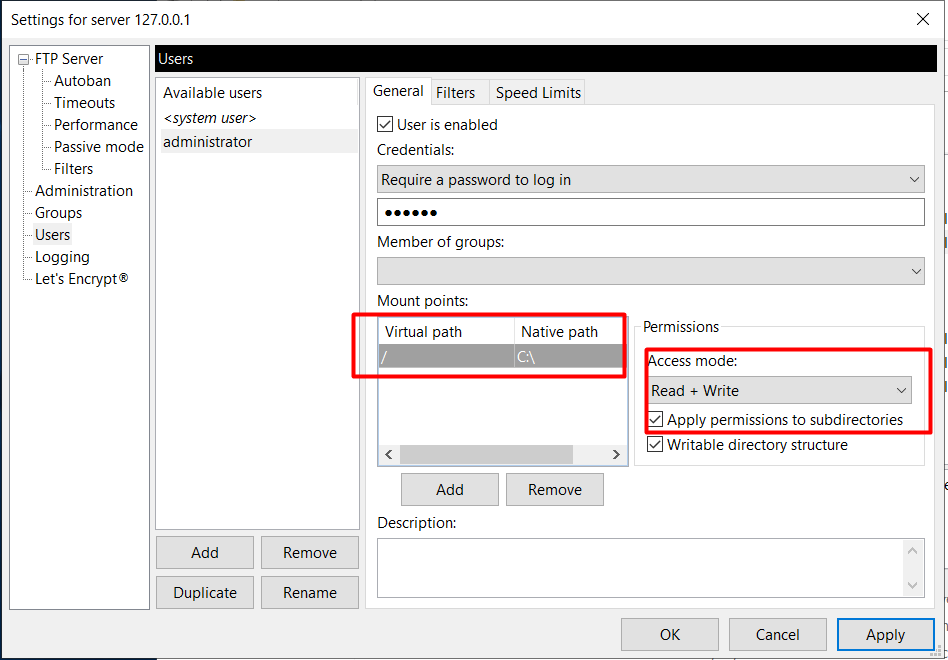Open the Member of groups dropdown
Screen dimensions: 948x660
click(x=651, y=271)
